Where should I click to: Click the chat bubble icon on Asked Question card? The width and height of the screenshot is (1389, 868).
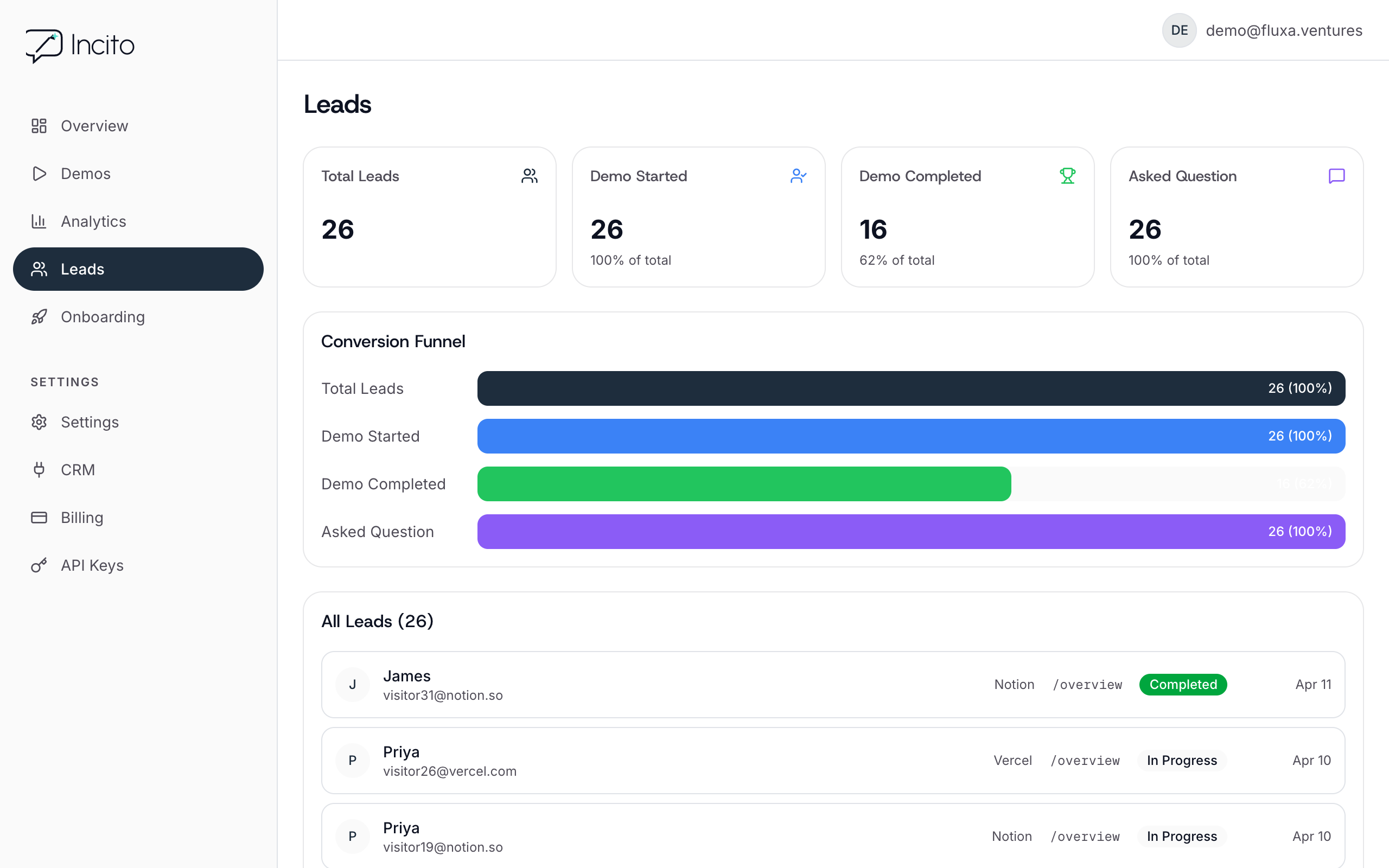(x=1337, y=176)
